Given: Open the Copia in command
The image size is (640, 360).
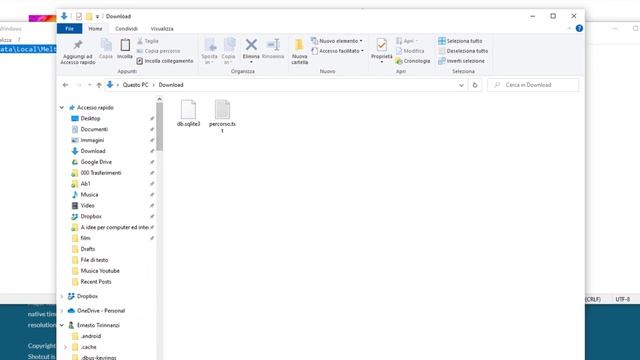Looking at the screenshot, I should 229,51.
